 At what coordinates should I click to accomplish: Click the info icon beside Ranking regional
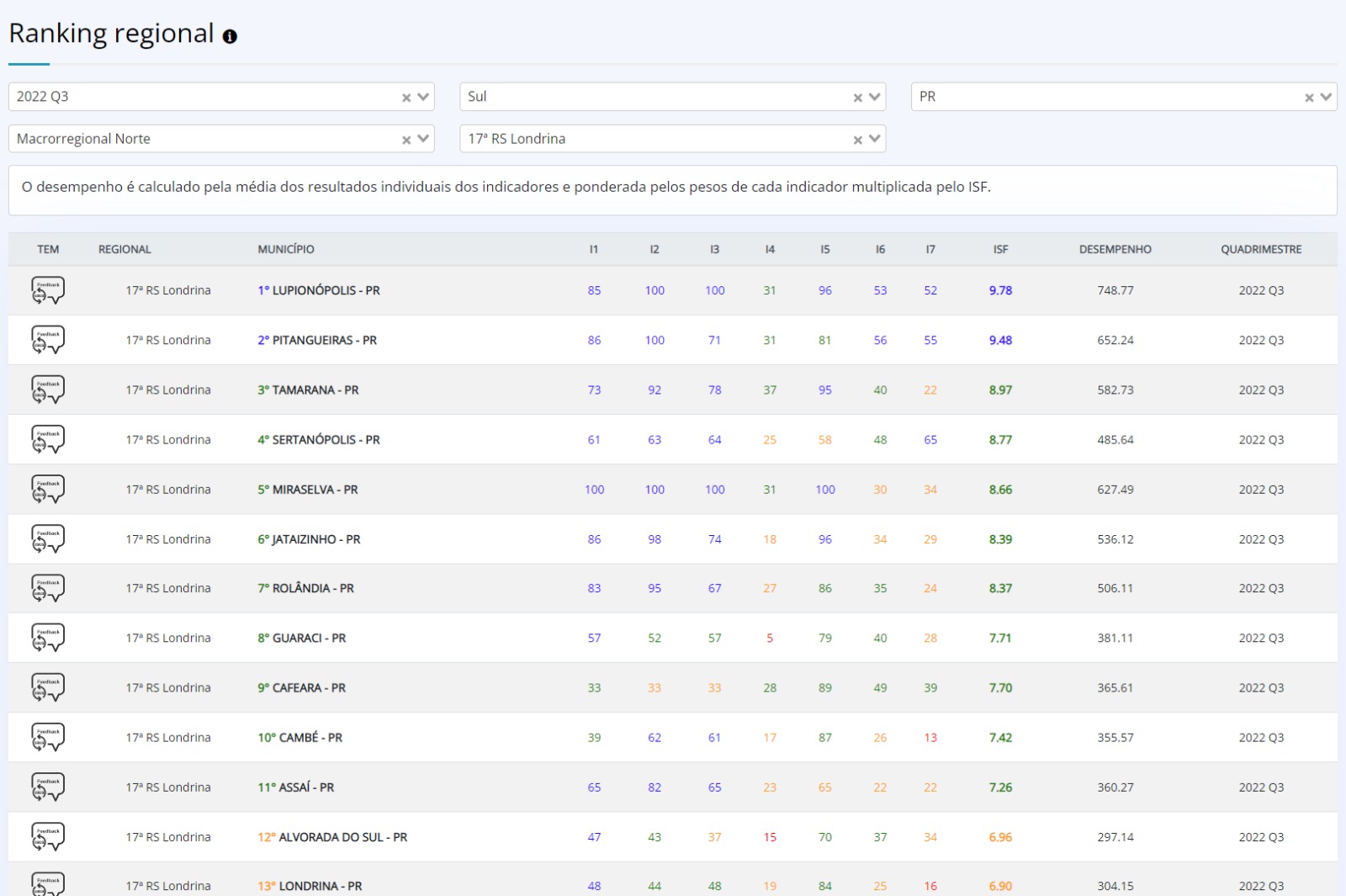(x=230, y=36)
